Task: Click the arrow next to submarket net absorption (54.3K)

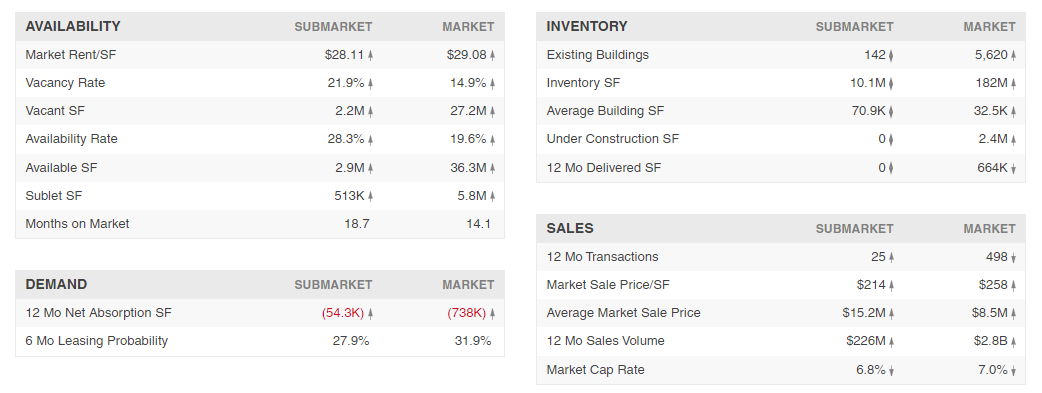Action: tap(370, 314)
